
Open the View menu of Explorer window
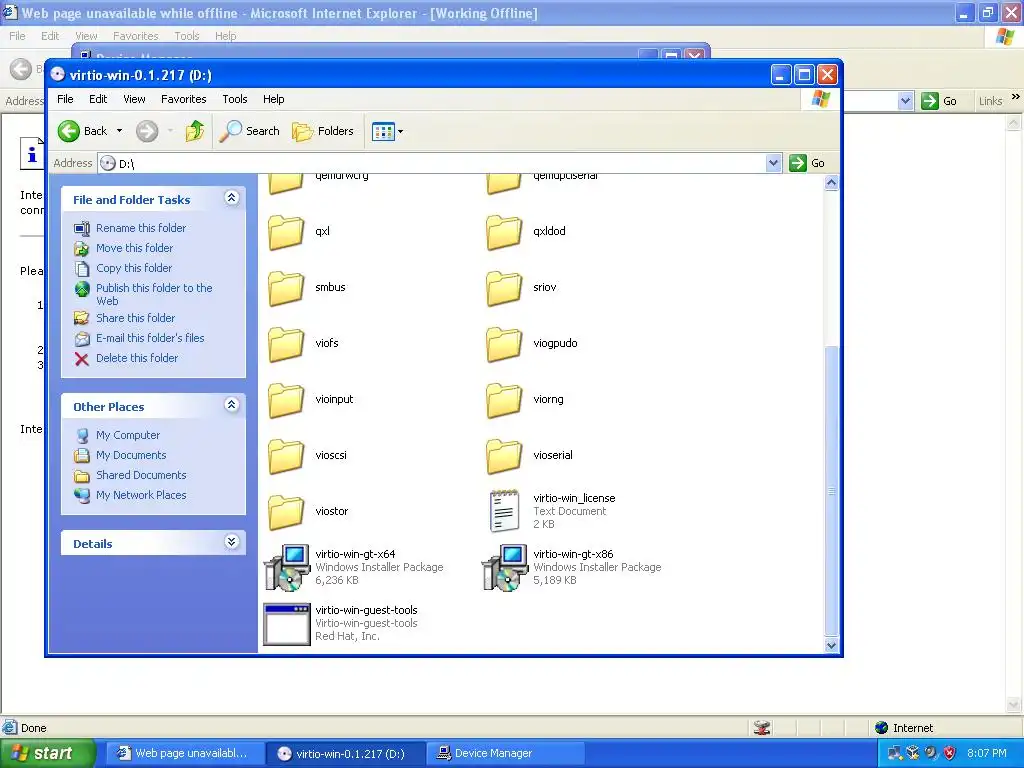pos(134,99)
